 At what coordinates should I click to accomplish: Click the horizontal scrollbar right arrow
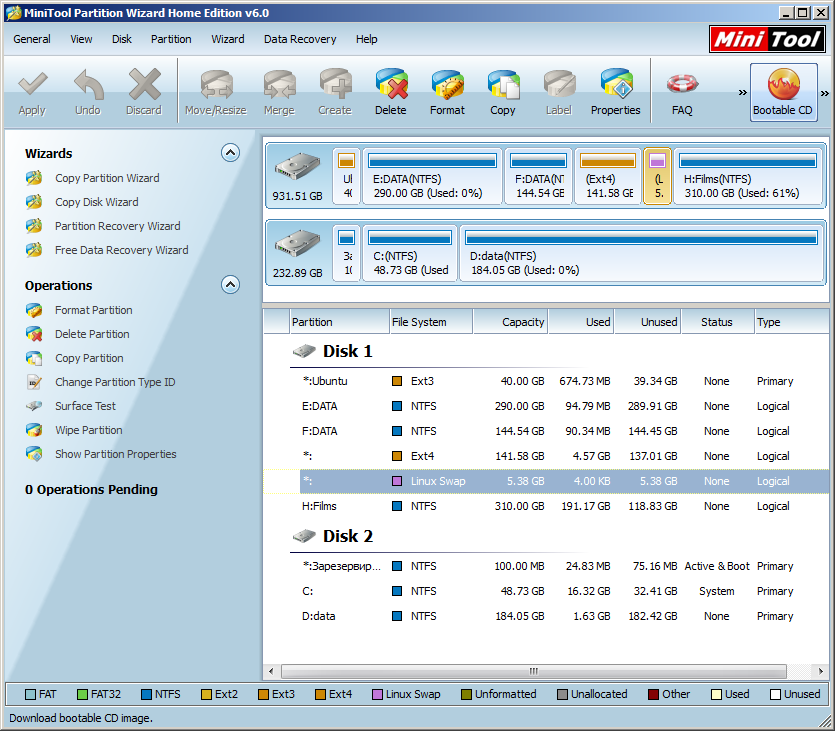[x=821, y=671]
